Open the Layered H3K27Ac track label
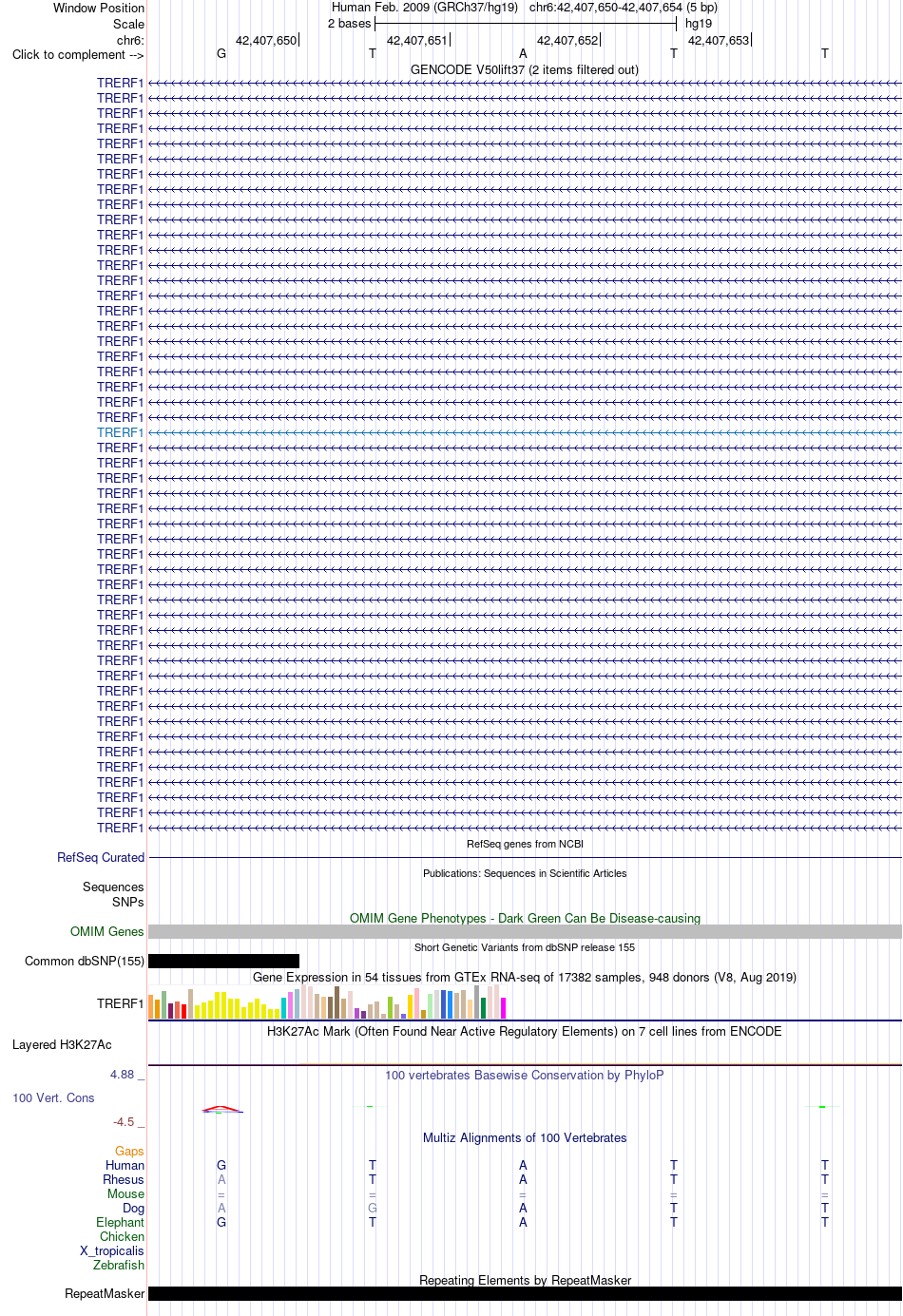The height and width of the screenshot is (1316, 903). click(62, 1044)
